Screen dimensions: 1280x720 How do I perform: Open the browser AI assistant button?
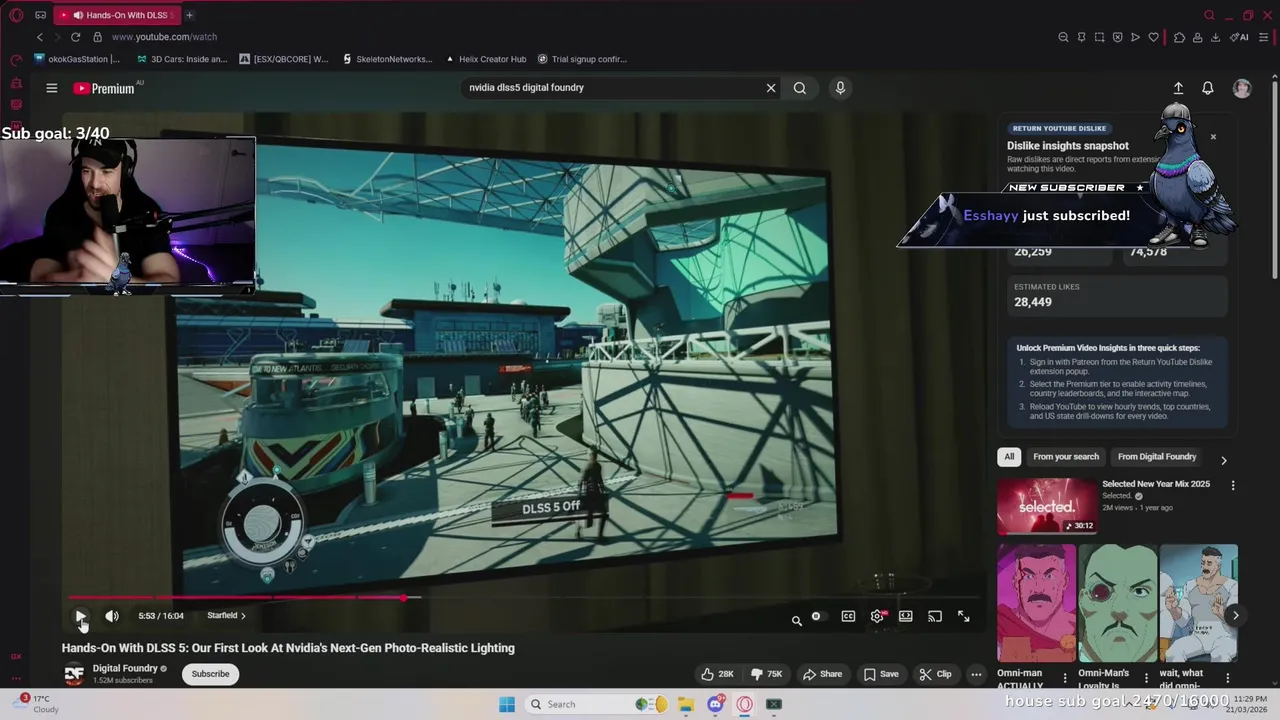pyautogui.click(x=1240, y=37)
